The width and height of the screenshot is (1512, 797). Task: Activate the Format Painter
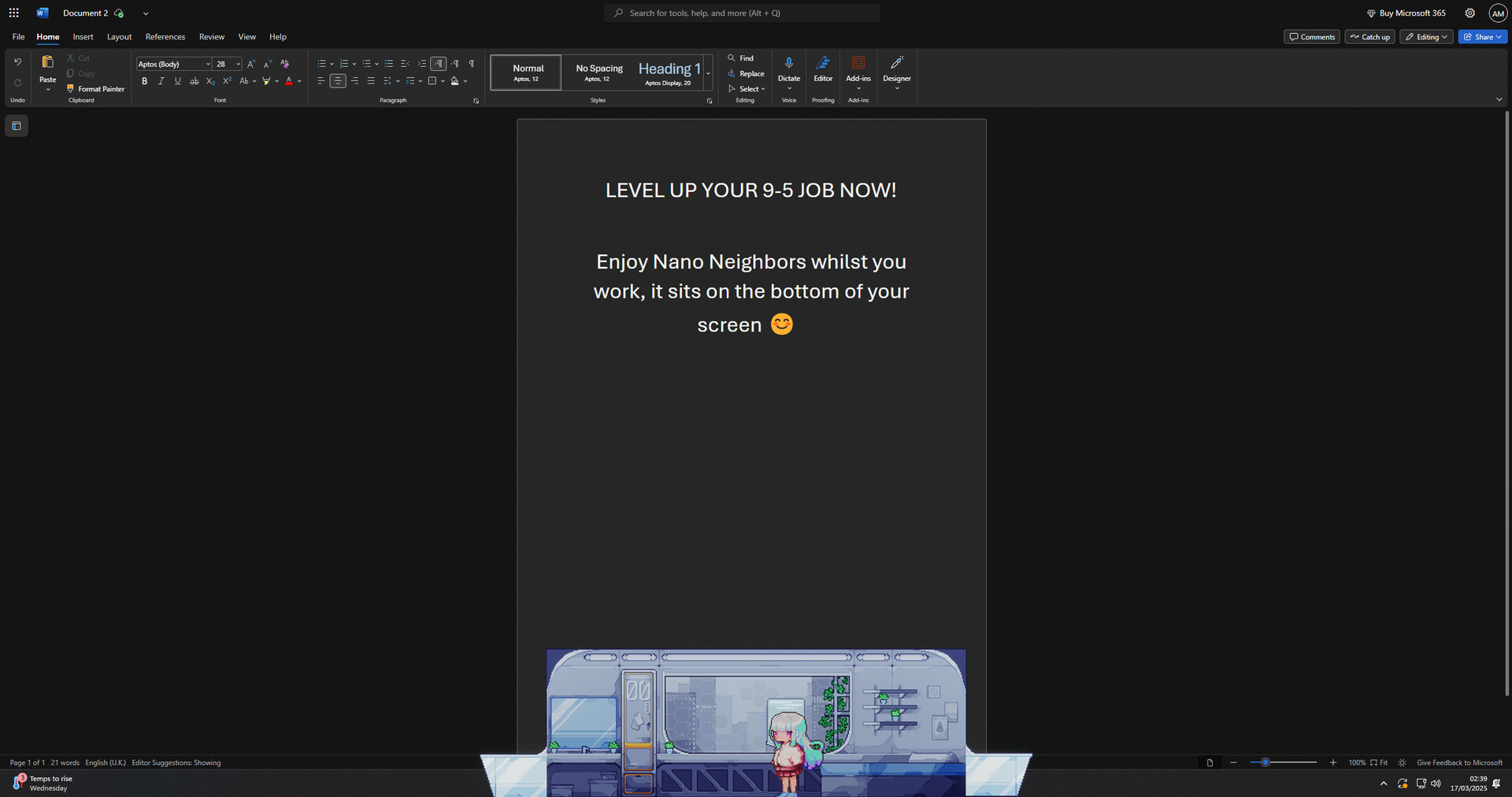[x=95, y=89]
